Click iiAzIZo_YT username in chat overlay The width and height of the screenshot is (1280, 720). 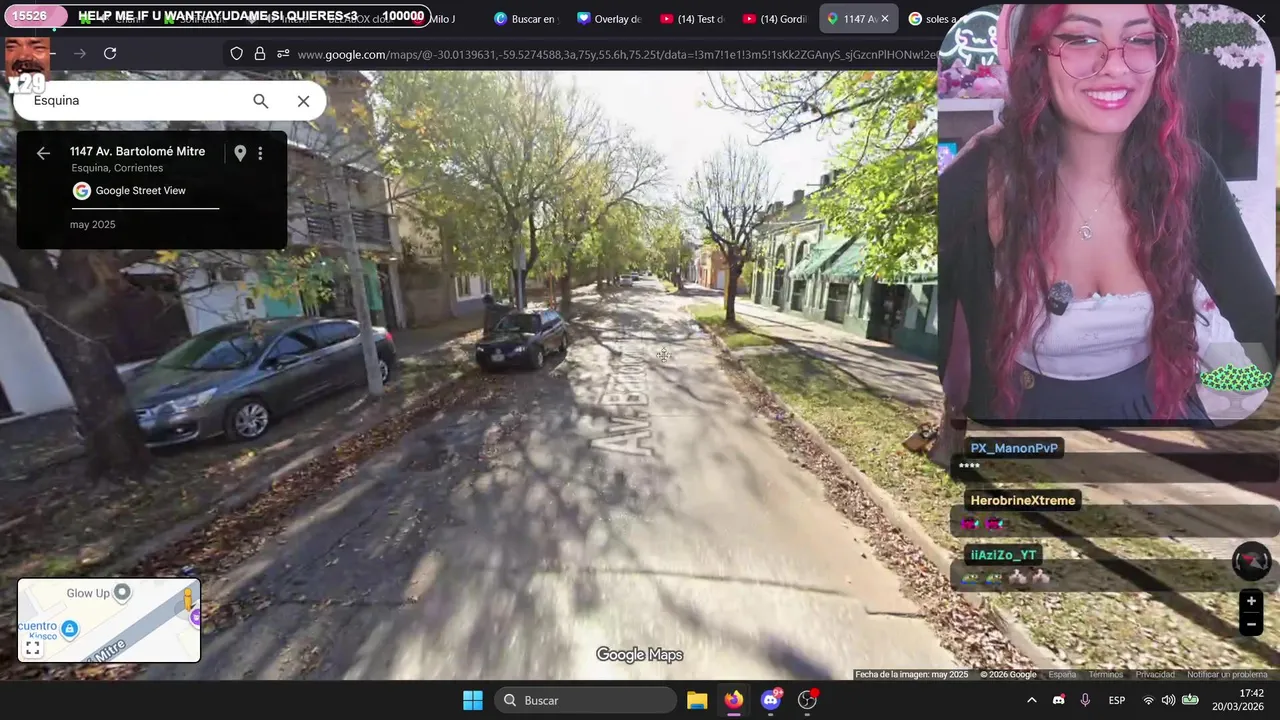tap(1004, 555)
